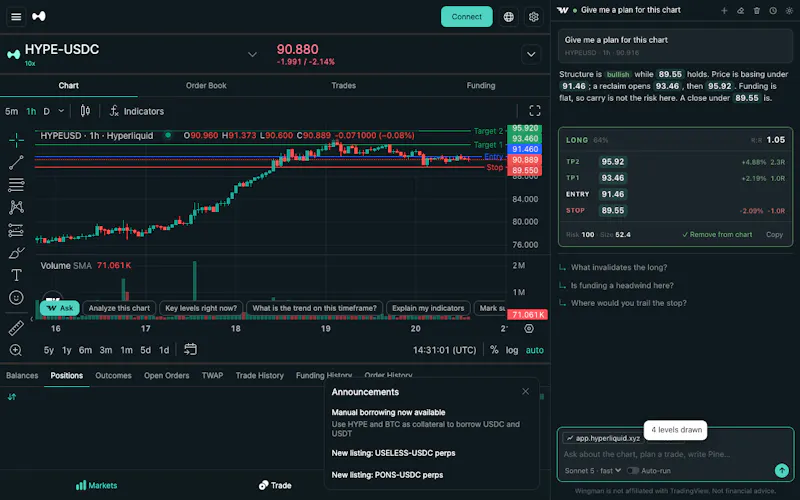Switch to the Funding tab

(x=481, y=86)
